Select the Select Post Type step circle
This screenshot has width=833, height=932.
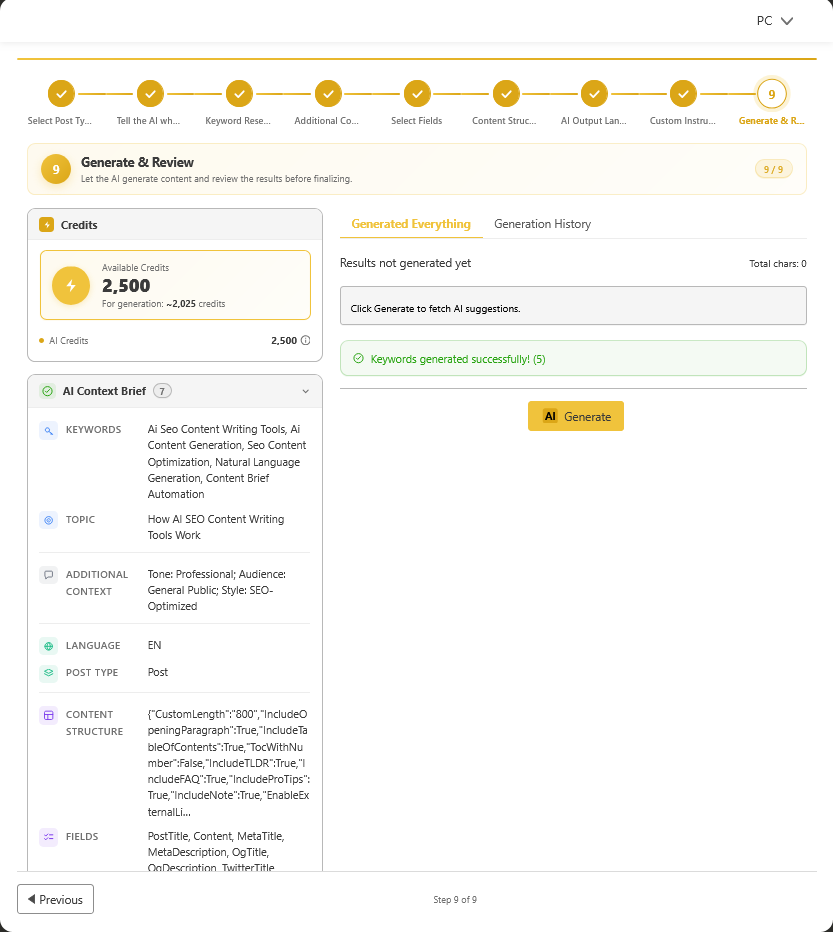tap(60, 93)
